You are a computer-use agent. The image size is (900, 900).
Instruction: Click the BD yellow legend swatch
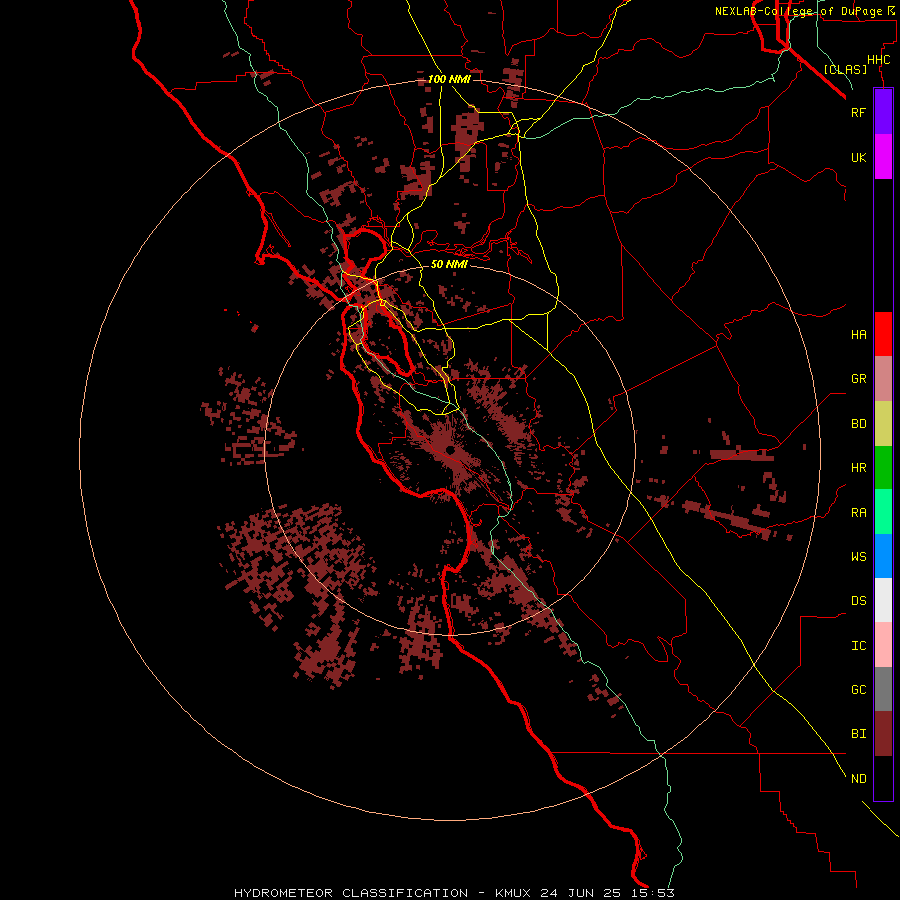pyautogui.click(x=883, y=423)
